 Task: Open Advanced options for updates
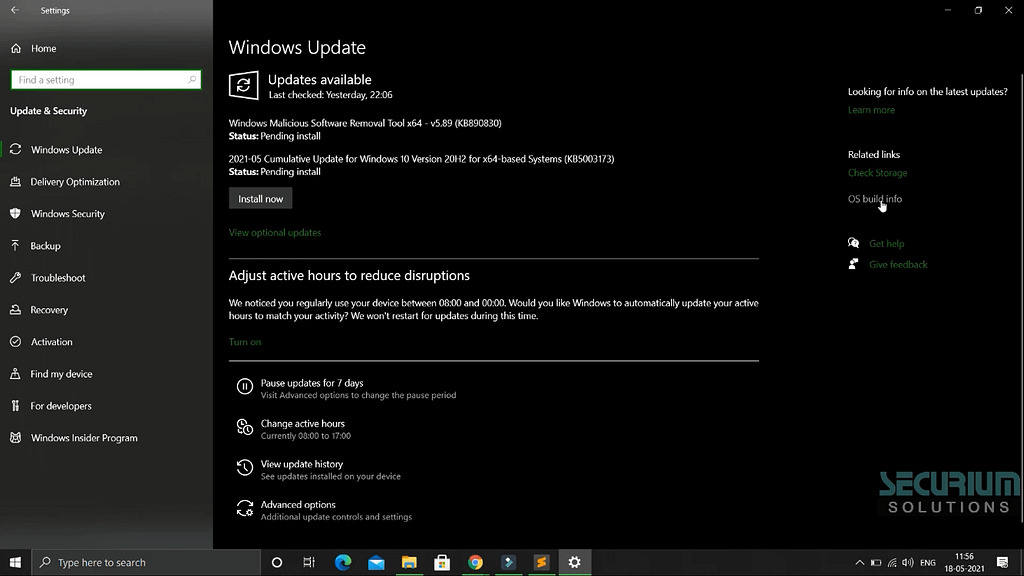click(298, 505)
